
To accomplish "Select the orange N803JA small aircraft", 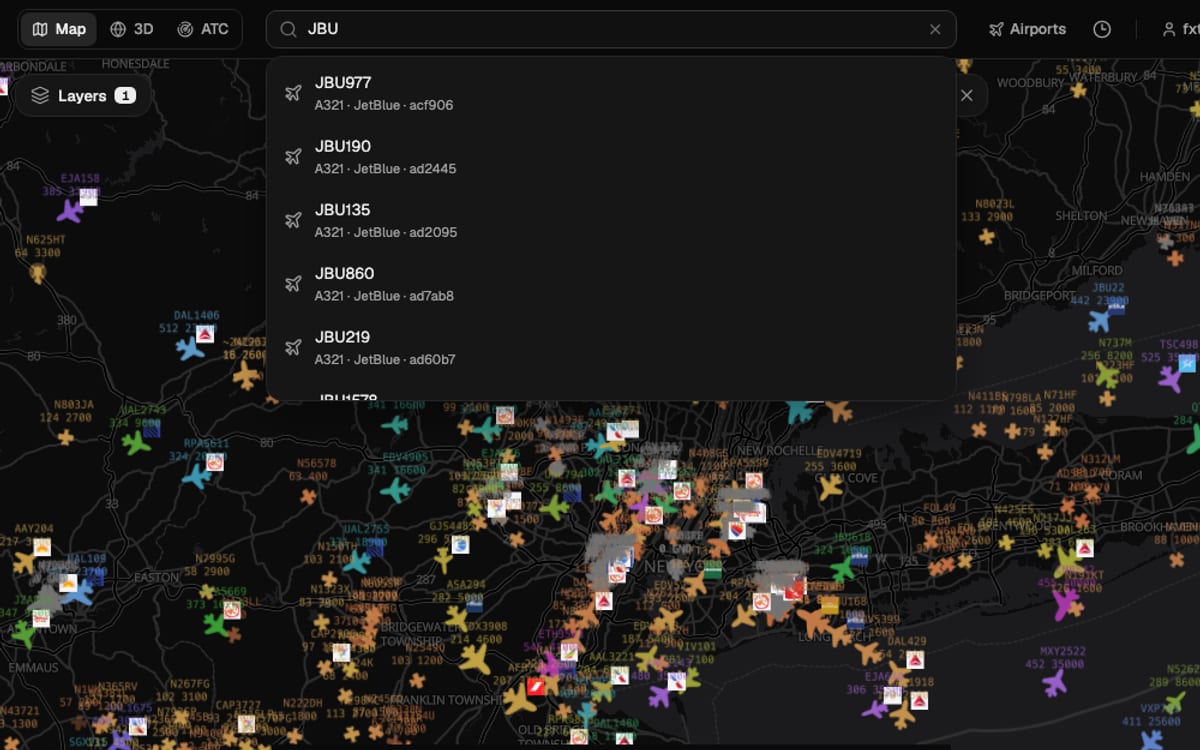I will tap(66, 437).
